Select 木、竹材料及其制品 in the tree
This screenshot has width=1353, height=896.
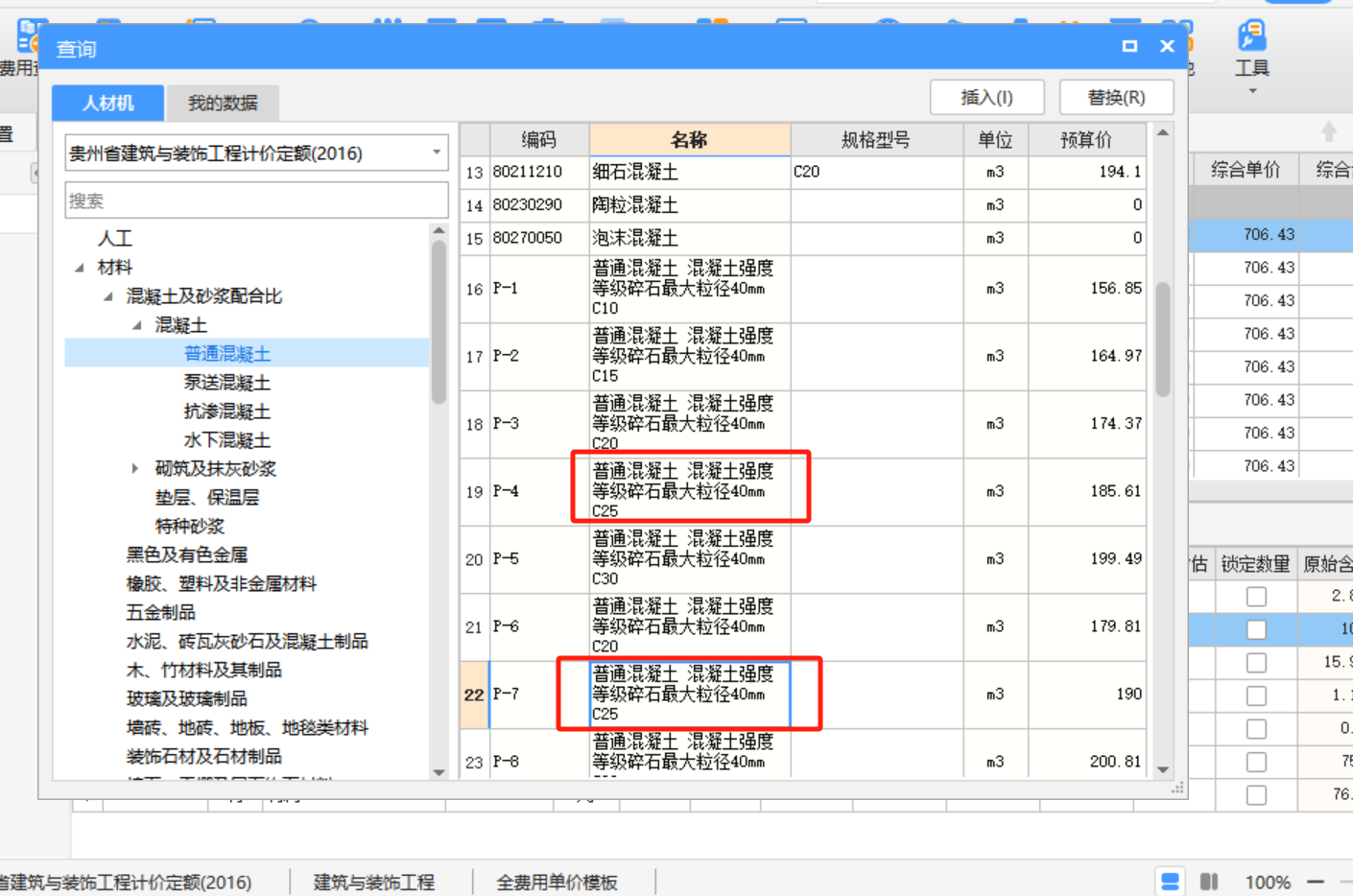point(204,671)
